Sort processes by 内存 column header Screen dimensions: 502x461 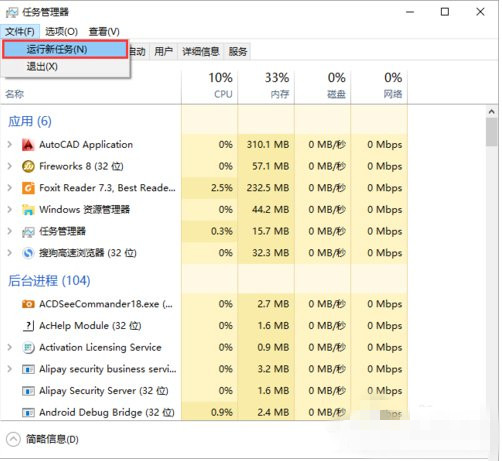[266, 86]
